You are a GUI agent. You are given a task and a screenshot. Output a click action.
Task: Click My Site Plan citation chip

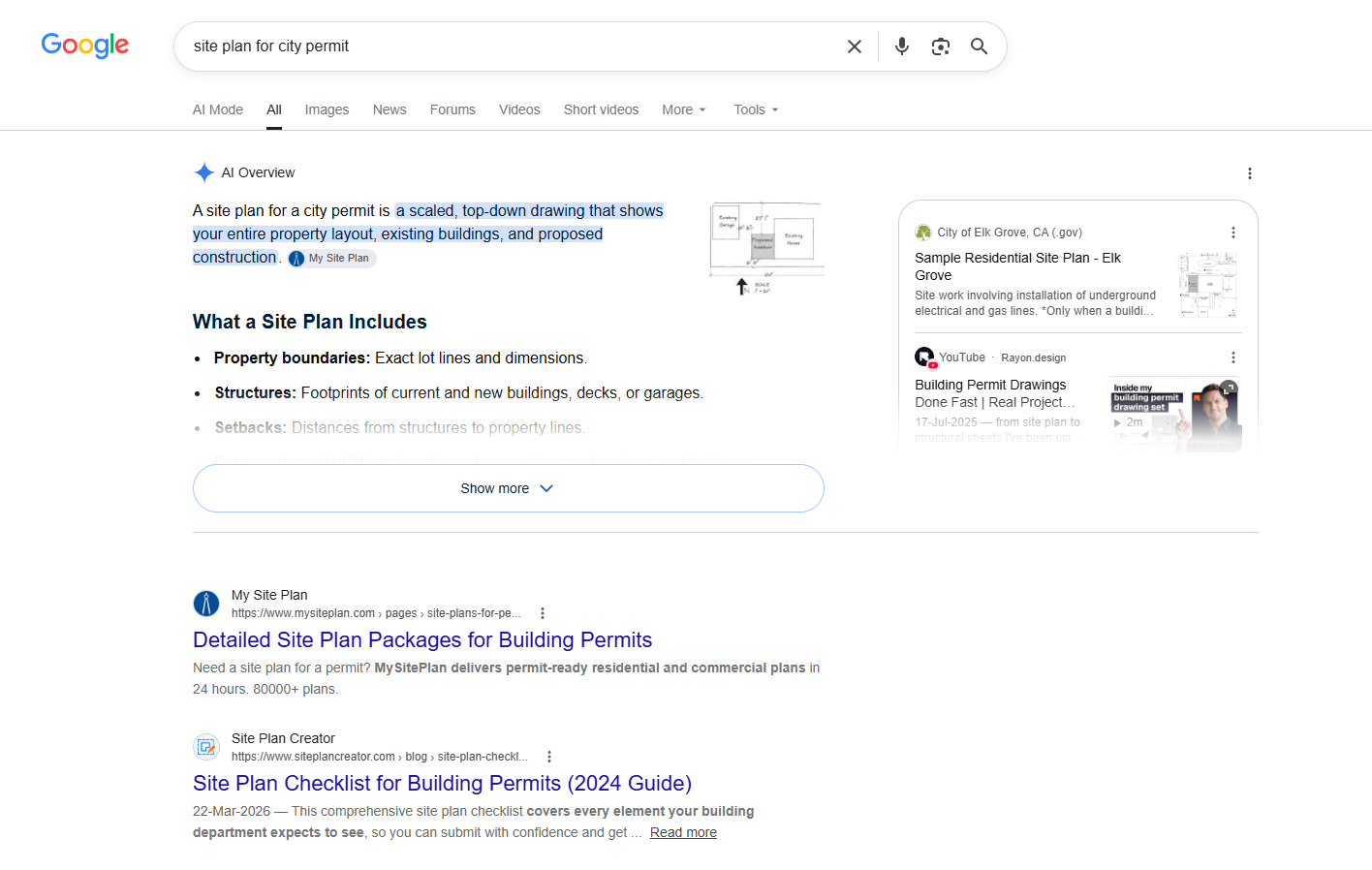tap(331, 259)
